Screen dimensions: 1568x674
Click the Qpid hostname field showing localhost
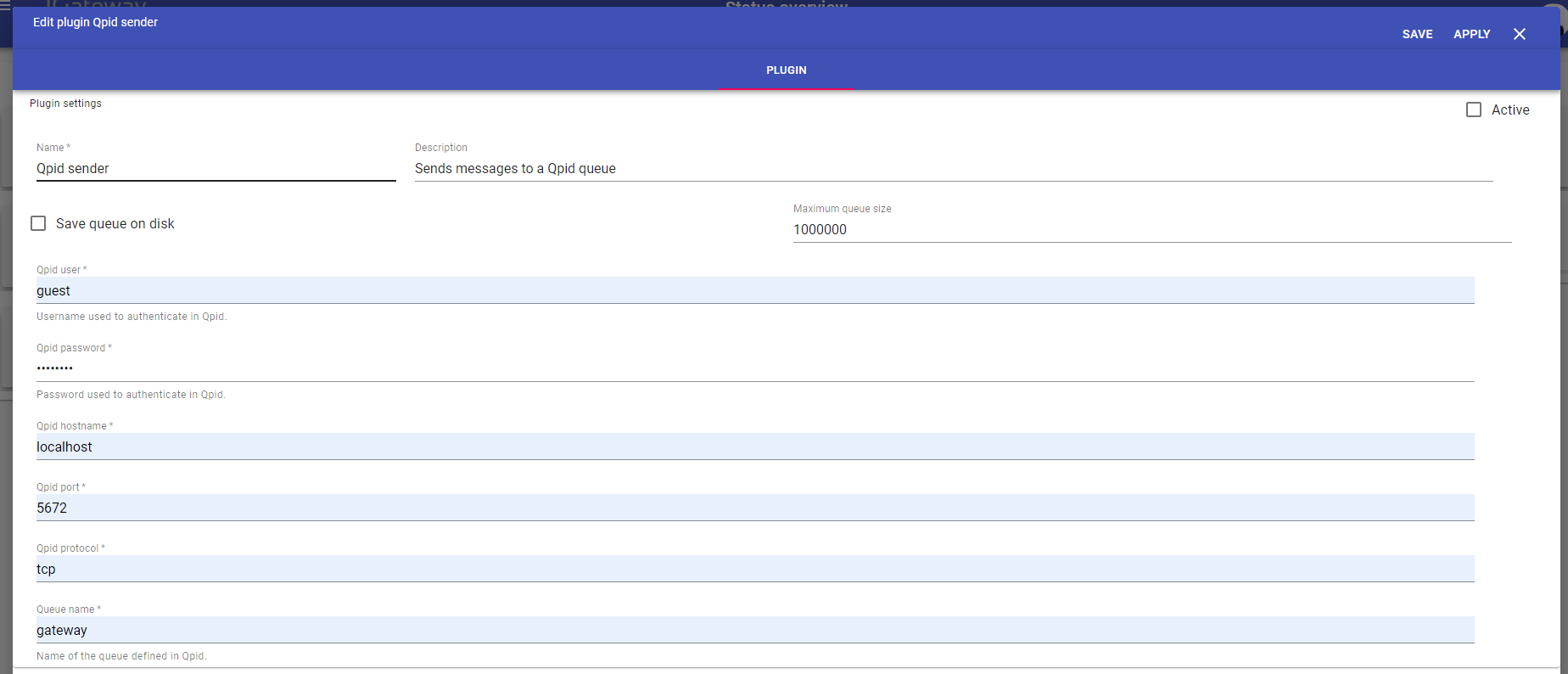coord(754,447)
